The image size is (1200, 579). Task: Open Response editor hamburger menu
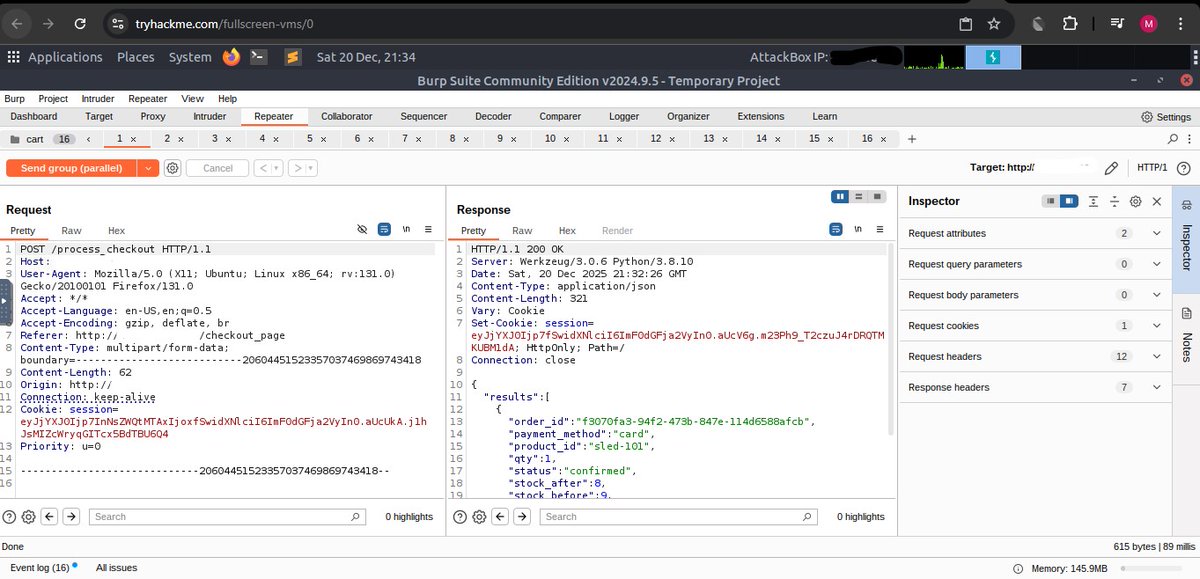[x=880, y=230]
